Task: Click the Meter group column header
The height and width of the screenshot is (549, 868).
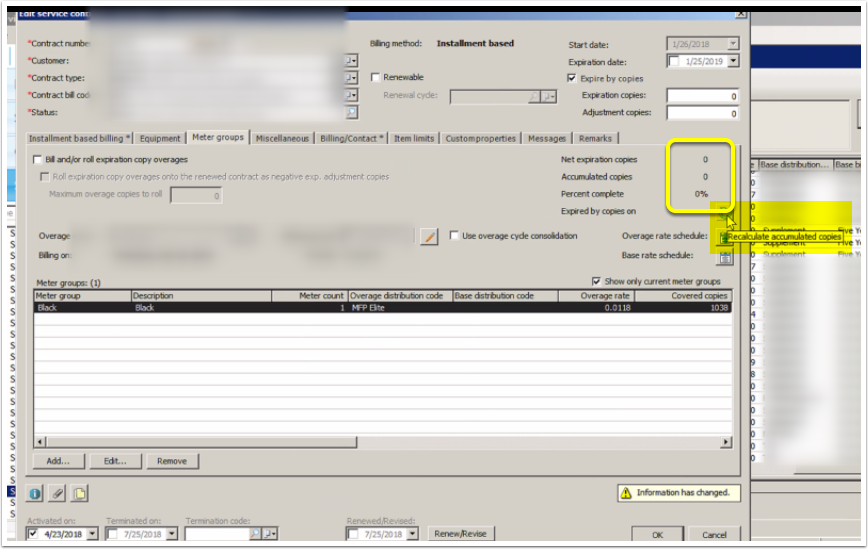Action: pos(82,296)
